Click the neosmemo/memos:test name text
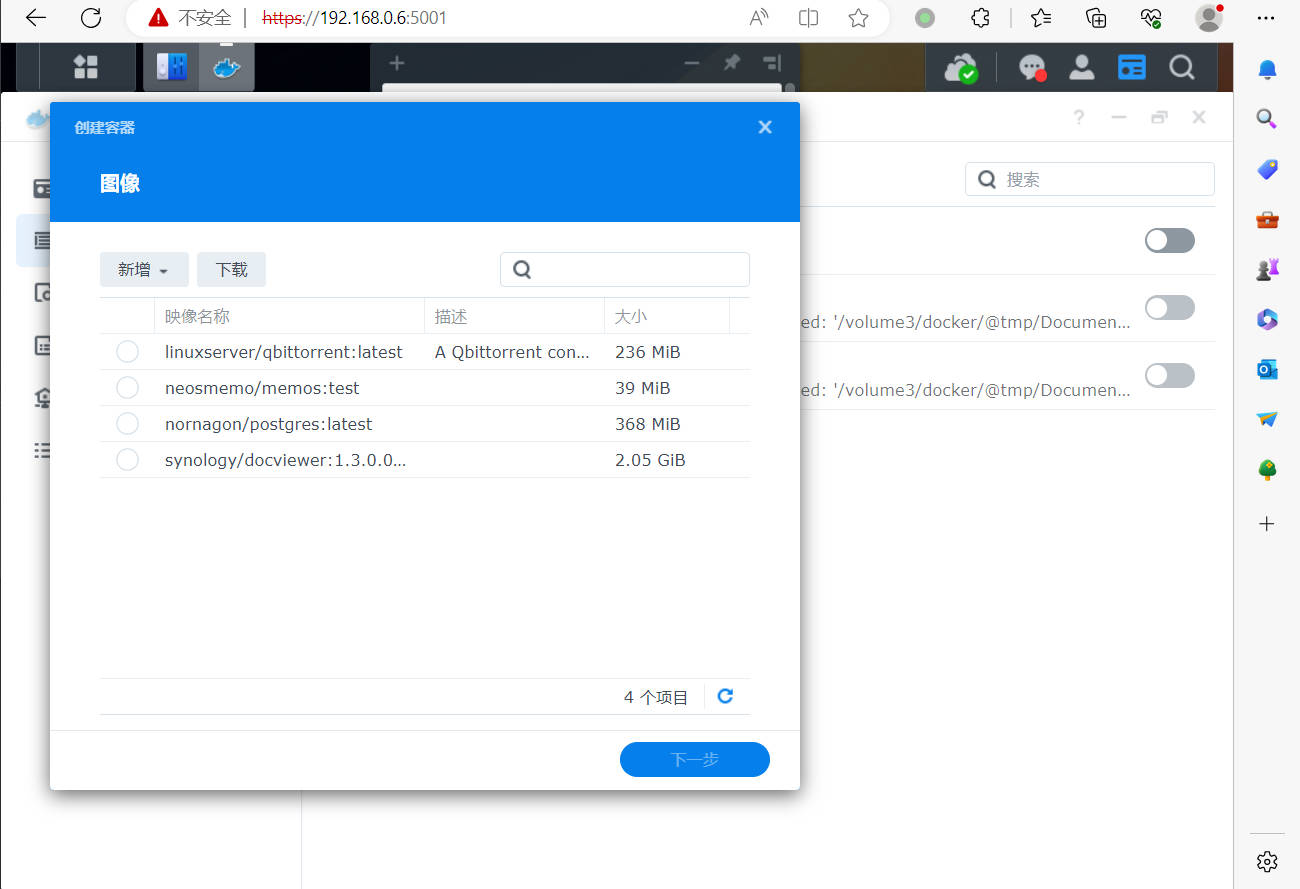 click(x=262, y=388)
